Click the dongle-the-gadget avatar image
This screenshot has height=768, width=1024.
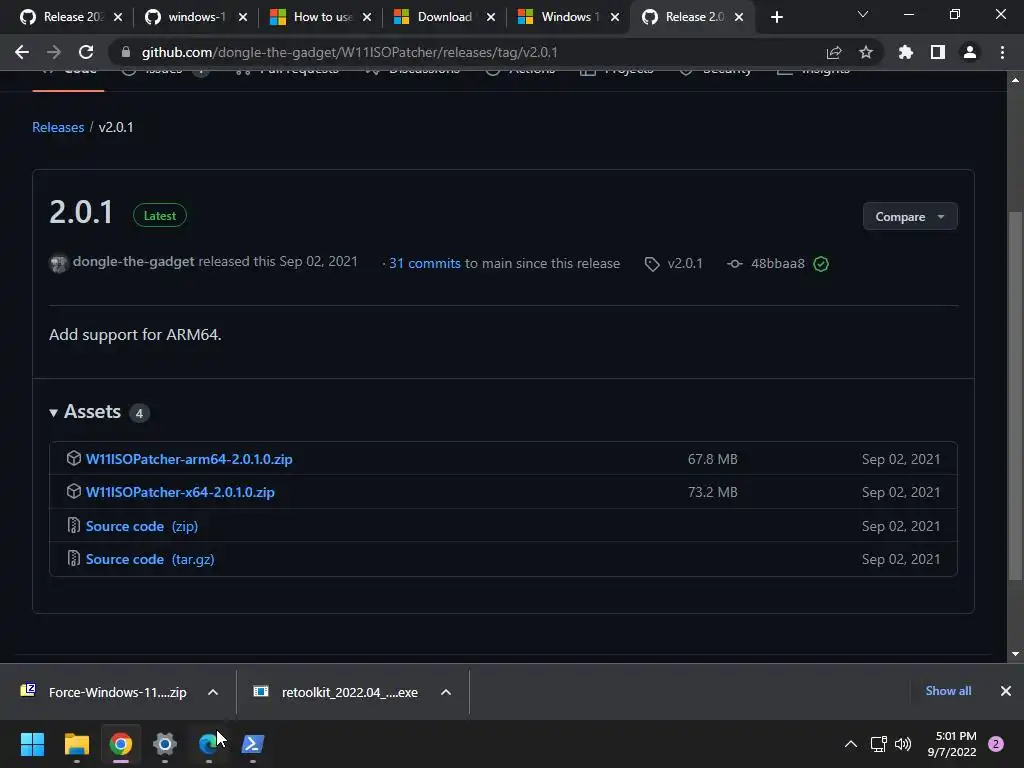pos(59,263)
